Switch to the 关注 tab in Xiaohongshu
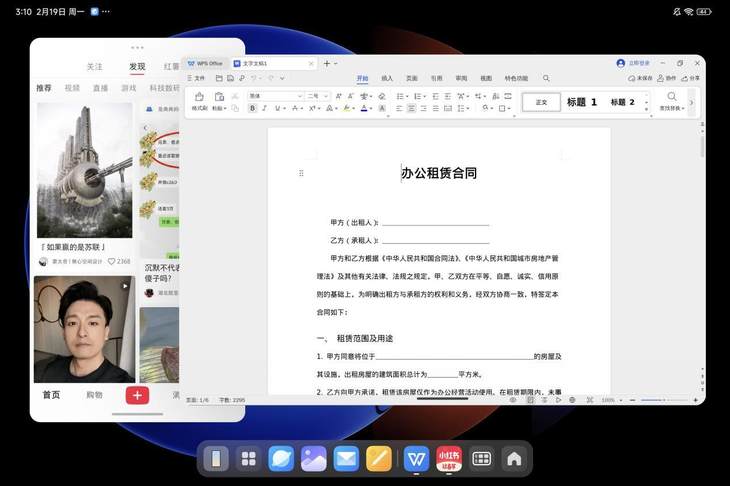This screenshot has width=730, height=486. 94,67
